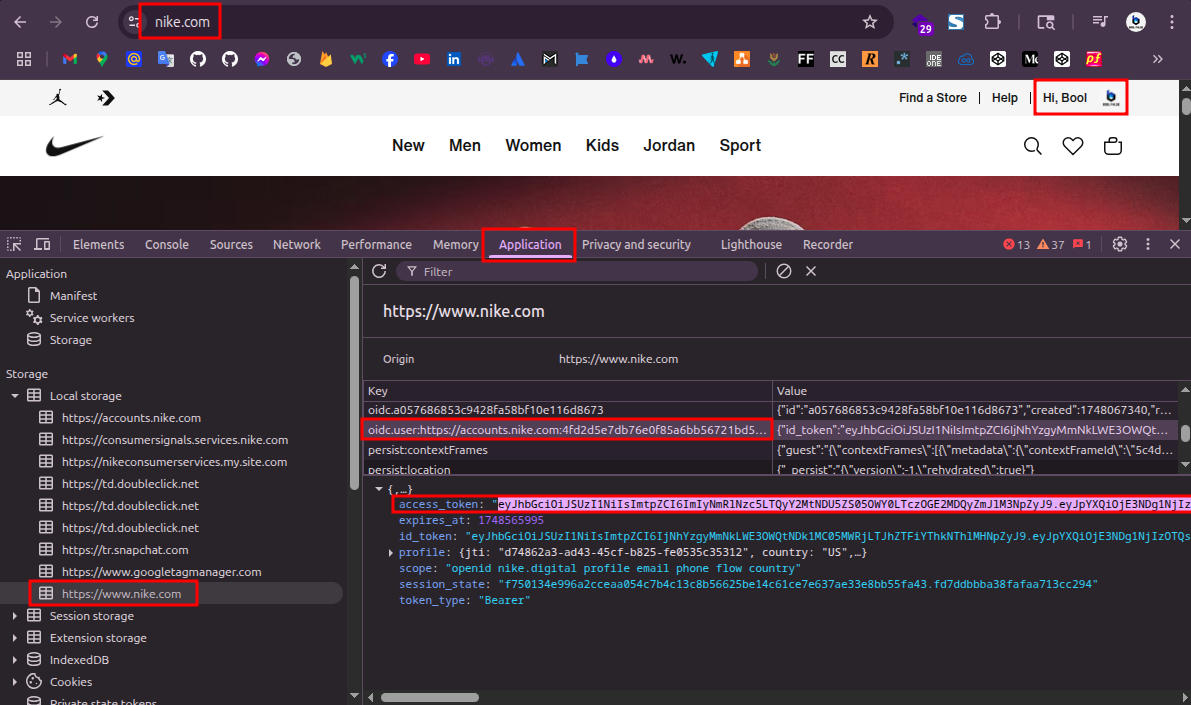Viewport: 1191px width, 705px height.
Task: Expand Extension storage
Action: click(x=14, y=638)
